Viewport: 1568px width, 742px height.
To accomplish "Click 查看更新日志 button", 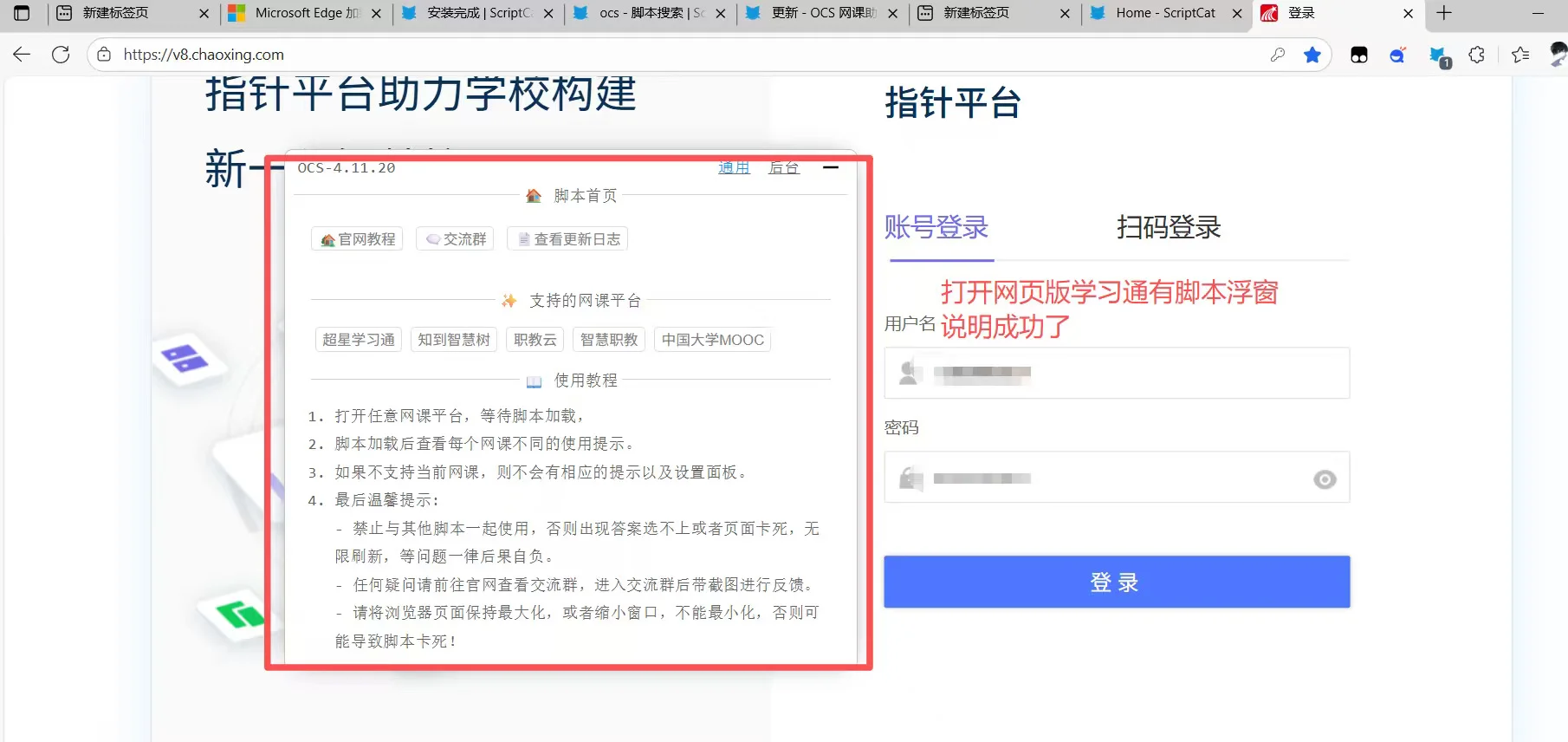I will pyautogui.click(x=568, y=239).
